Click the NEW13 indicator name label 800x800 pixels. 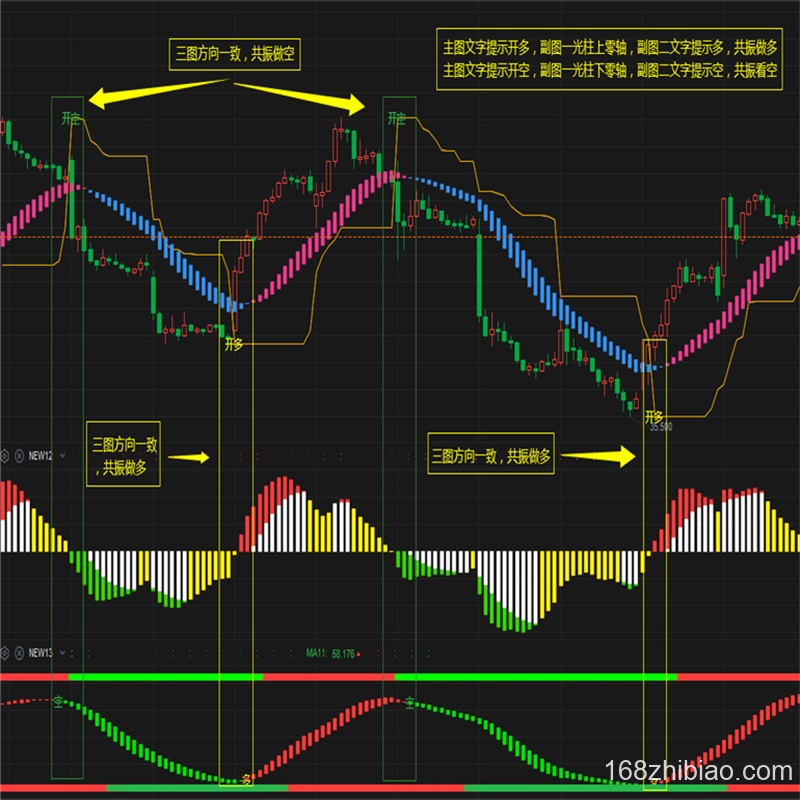[40, 653]
